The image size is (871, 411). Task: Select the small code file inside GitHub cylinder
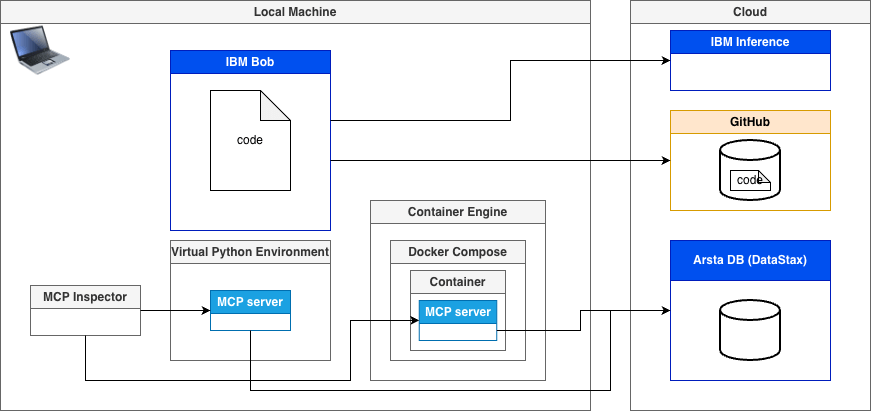pyautogui.click(x=749, y=180)
